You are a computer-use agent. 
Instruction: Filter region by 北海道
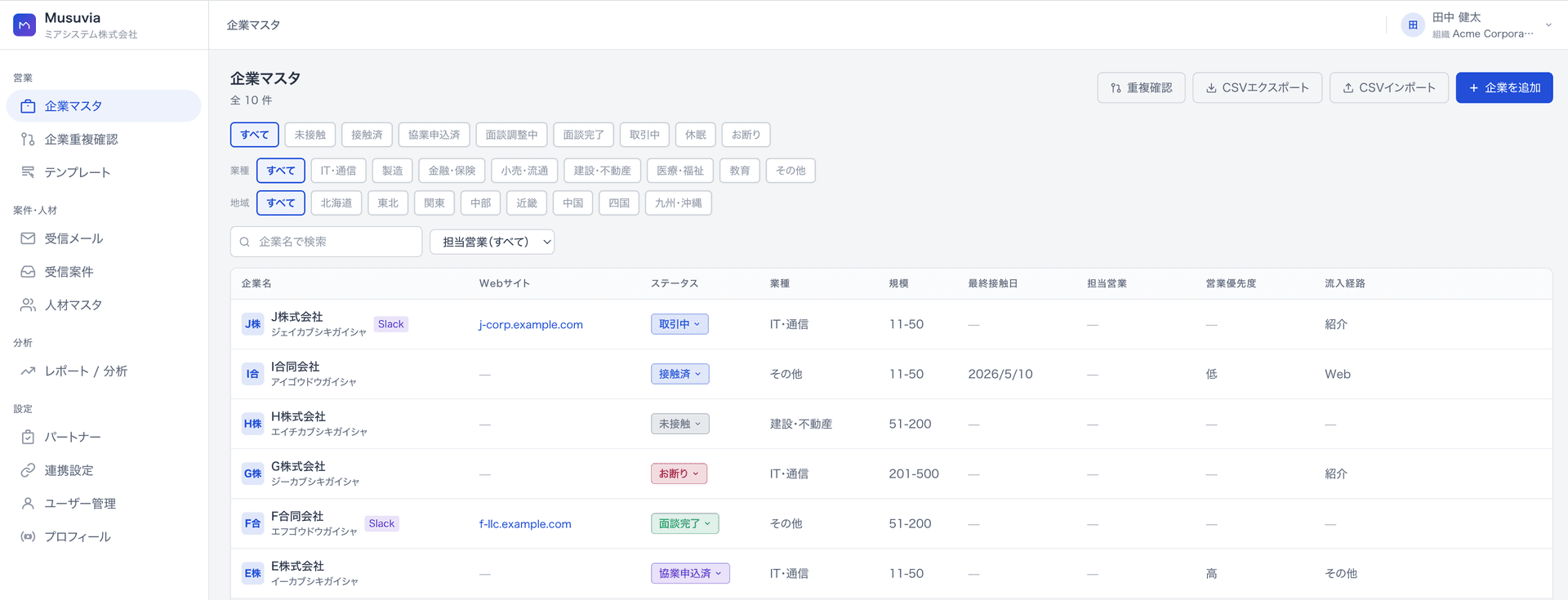[336, 203]
